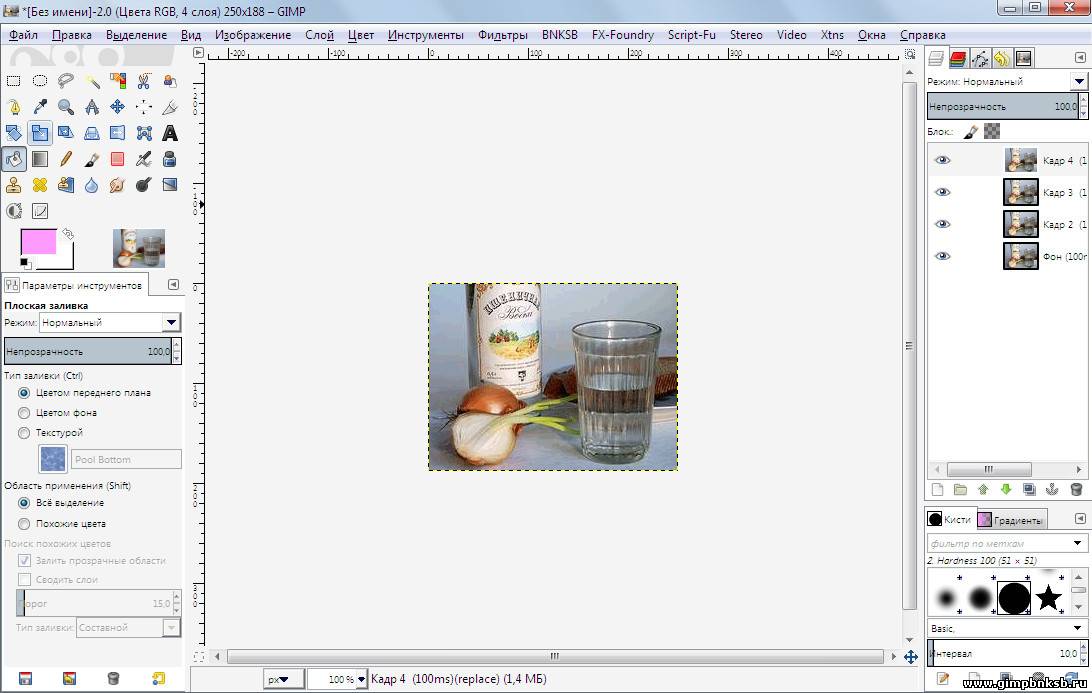Hide the Фон layer eye
Screen dimensions: 1092x693
point(942,256)
